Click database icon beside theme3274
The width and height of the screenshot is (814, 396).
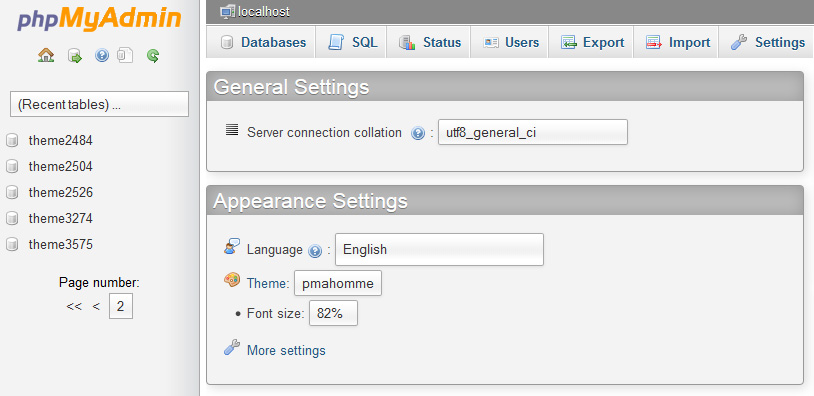click(12, 218)
